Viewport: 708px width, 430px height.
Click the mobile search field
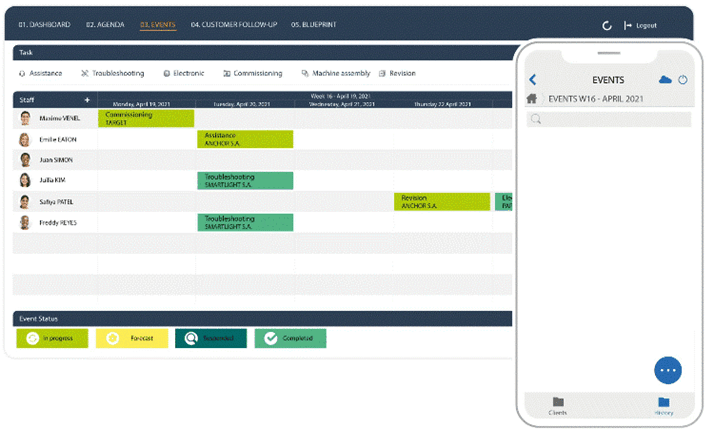608,119
